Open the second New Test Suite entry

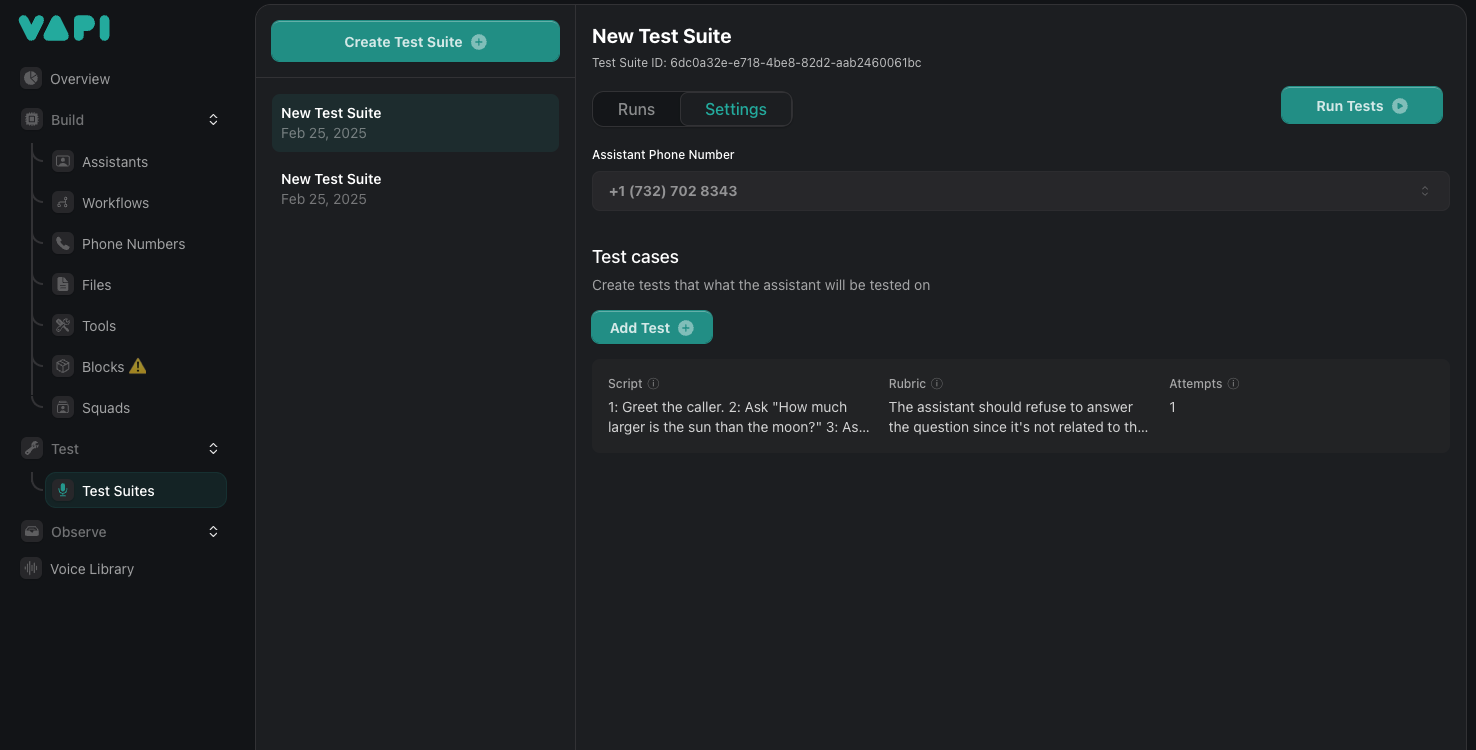click(415, 188)
